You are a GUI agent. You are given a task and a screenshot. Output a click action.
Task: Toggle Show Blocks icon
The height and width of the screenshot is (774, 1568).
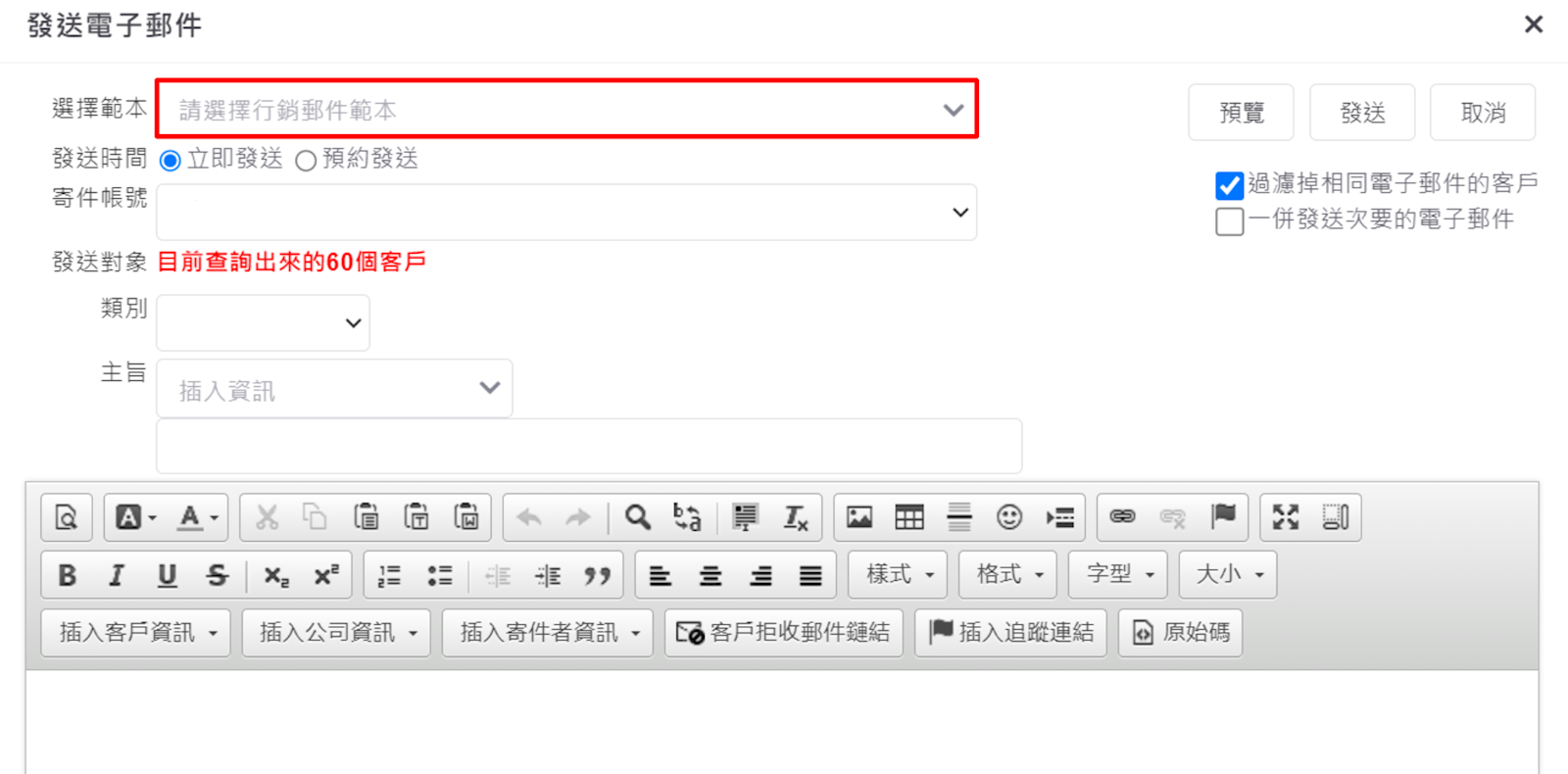tap(1336, 517)
